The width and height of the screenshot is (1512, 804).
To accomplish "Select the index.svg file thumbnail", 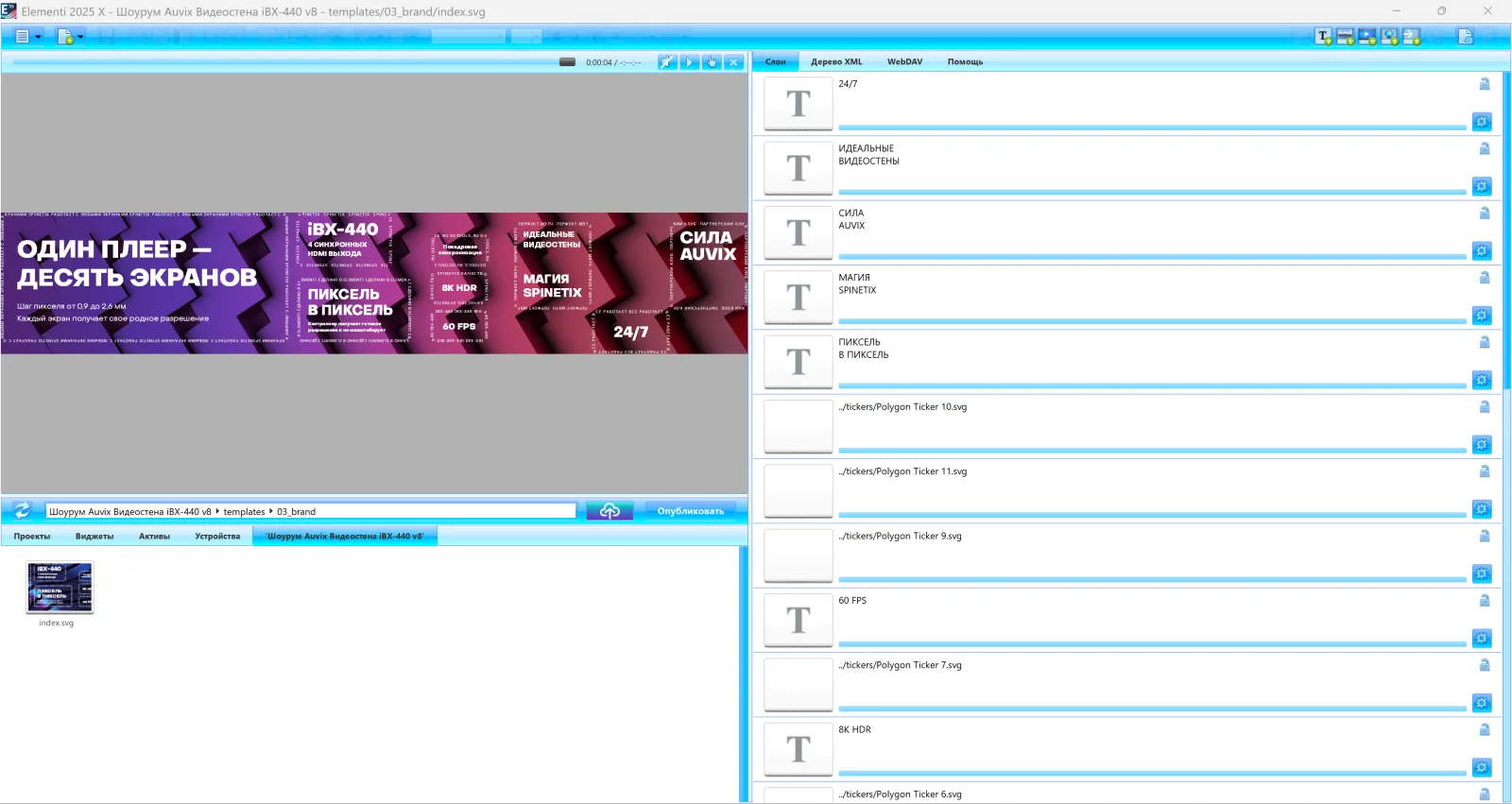I will tap(60, 588).
